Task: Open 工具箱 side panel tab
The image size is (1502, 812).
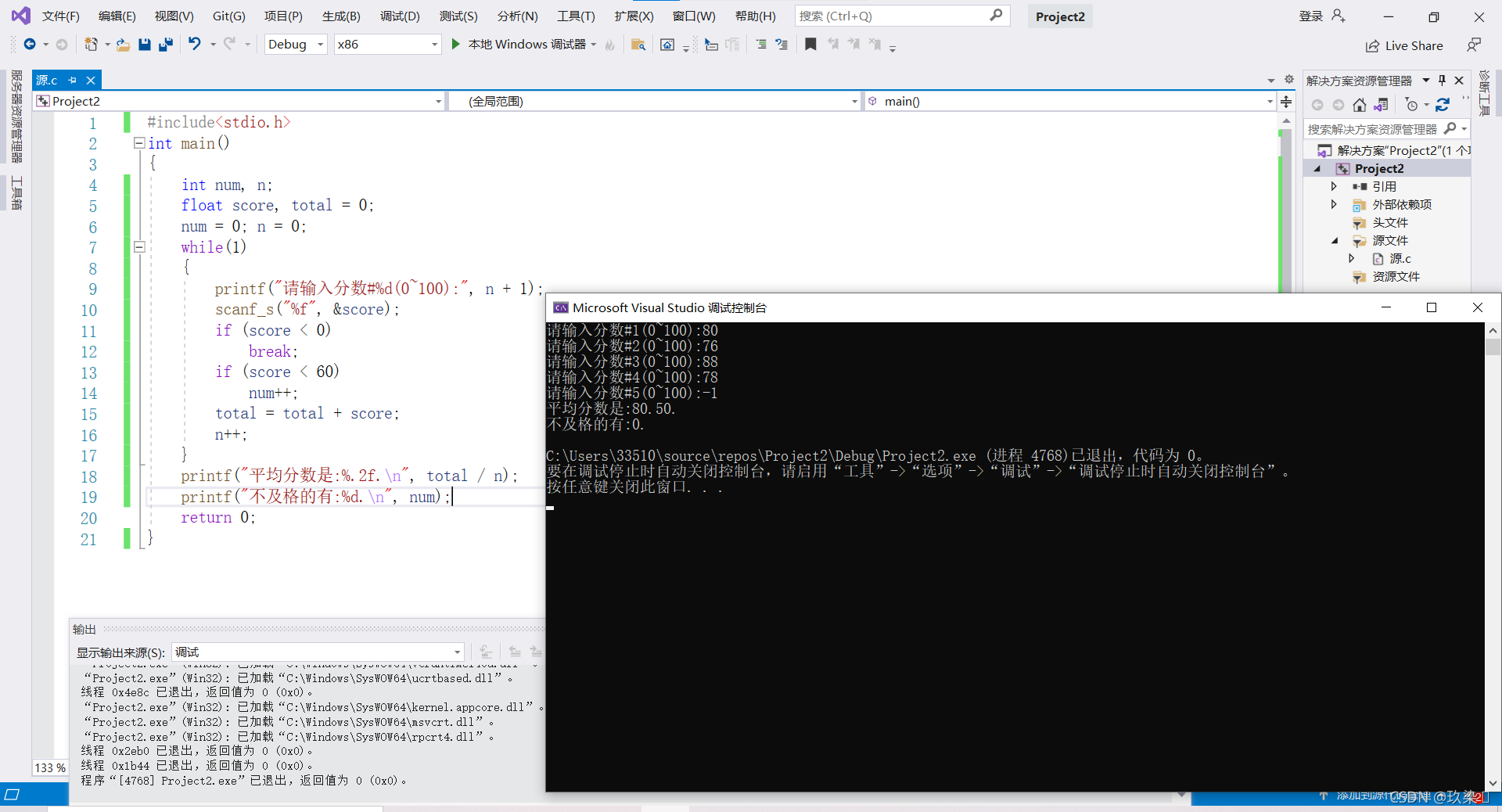Action: point(16,192)
